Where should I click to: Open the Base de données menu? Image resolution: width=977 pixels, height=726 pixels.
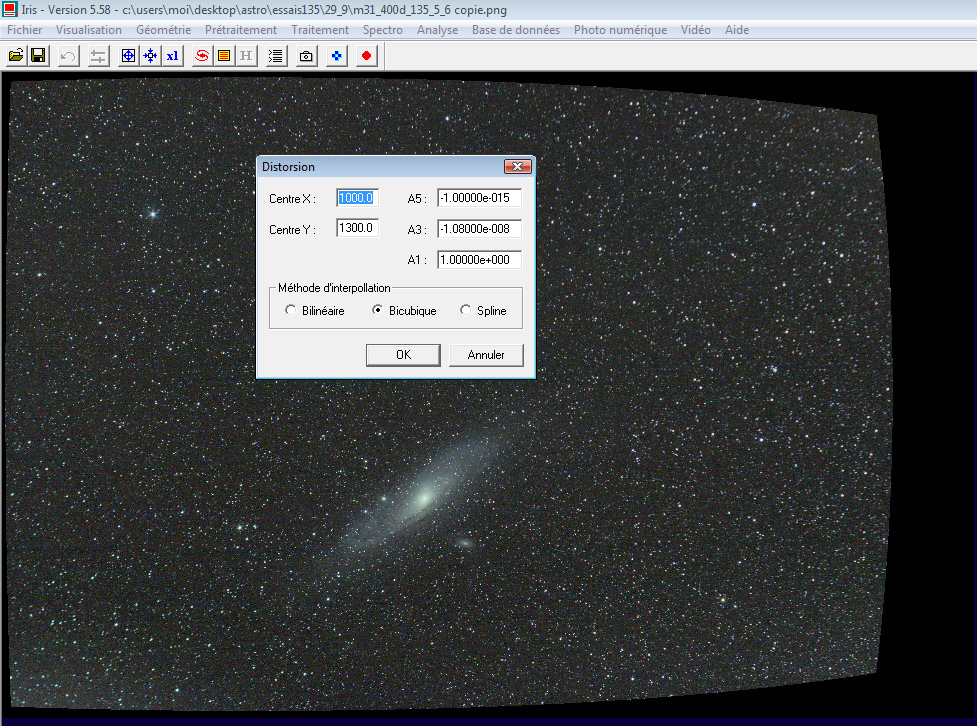(515, 30)
